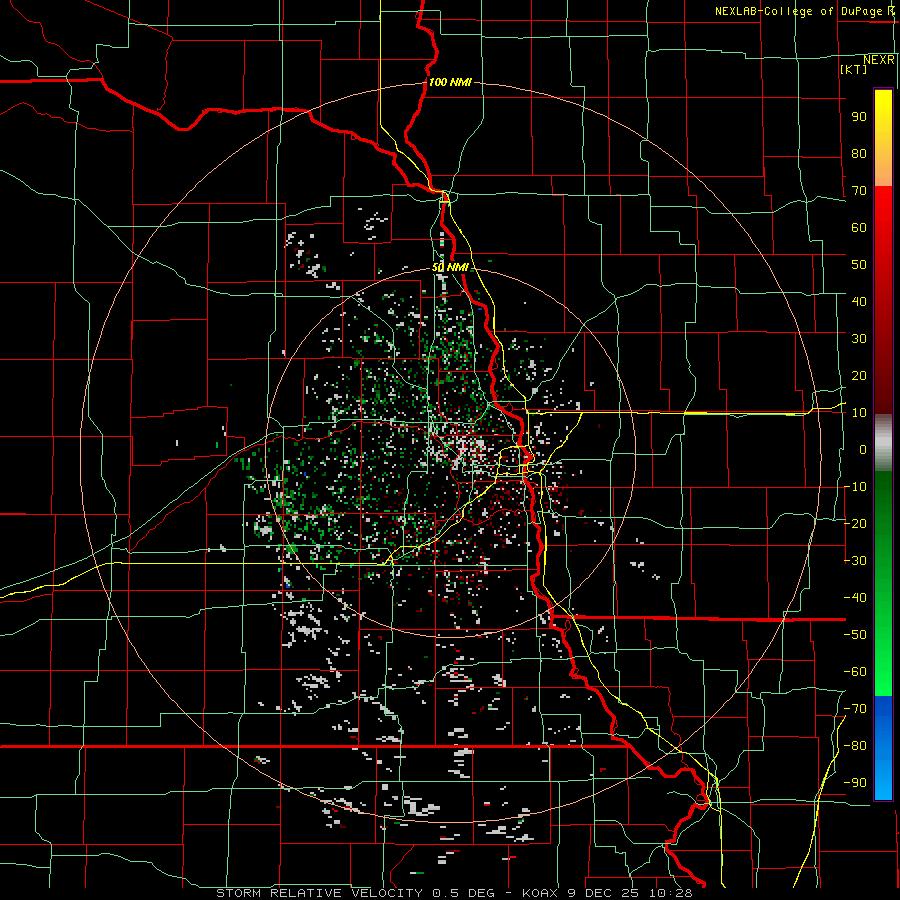
Task: Click the "50 NMI" range ring label
Action: [450, 267]
